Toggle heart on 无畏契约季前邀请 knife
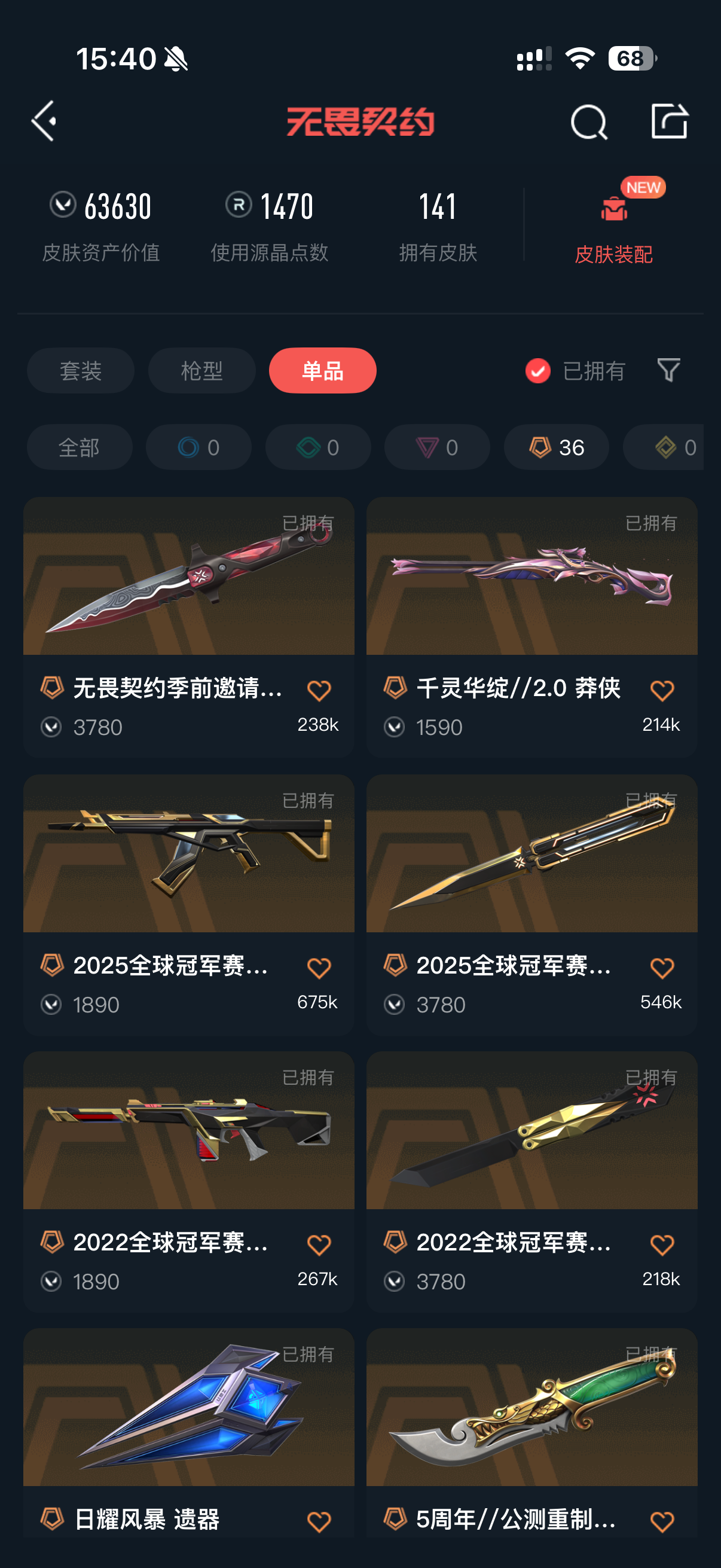This screenshot has width=721, height=1568. click(x=319, y=691)
